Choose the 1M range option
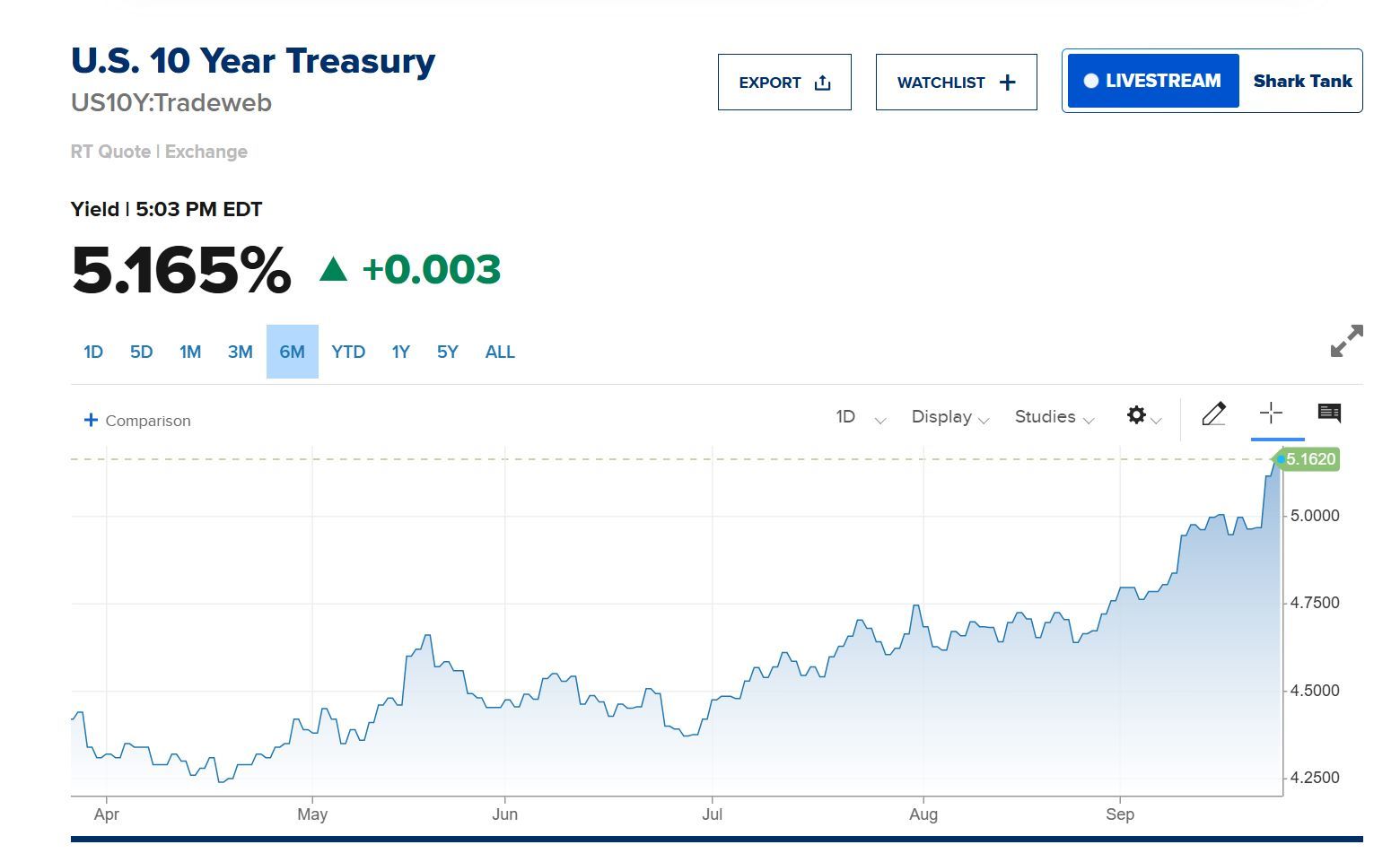Image resolution: width=1400 pixels, height=862 pixels. tap(190, 352)
